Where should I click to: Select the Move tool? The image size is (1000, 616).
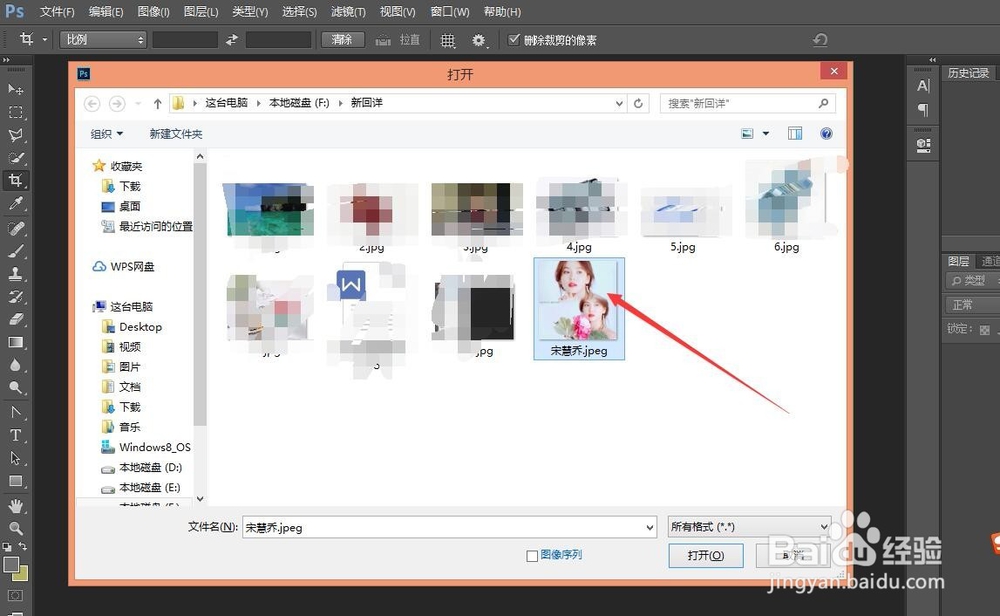pyautogui.click(x=15, y=89)
